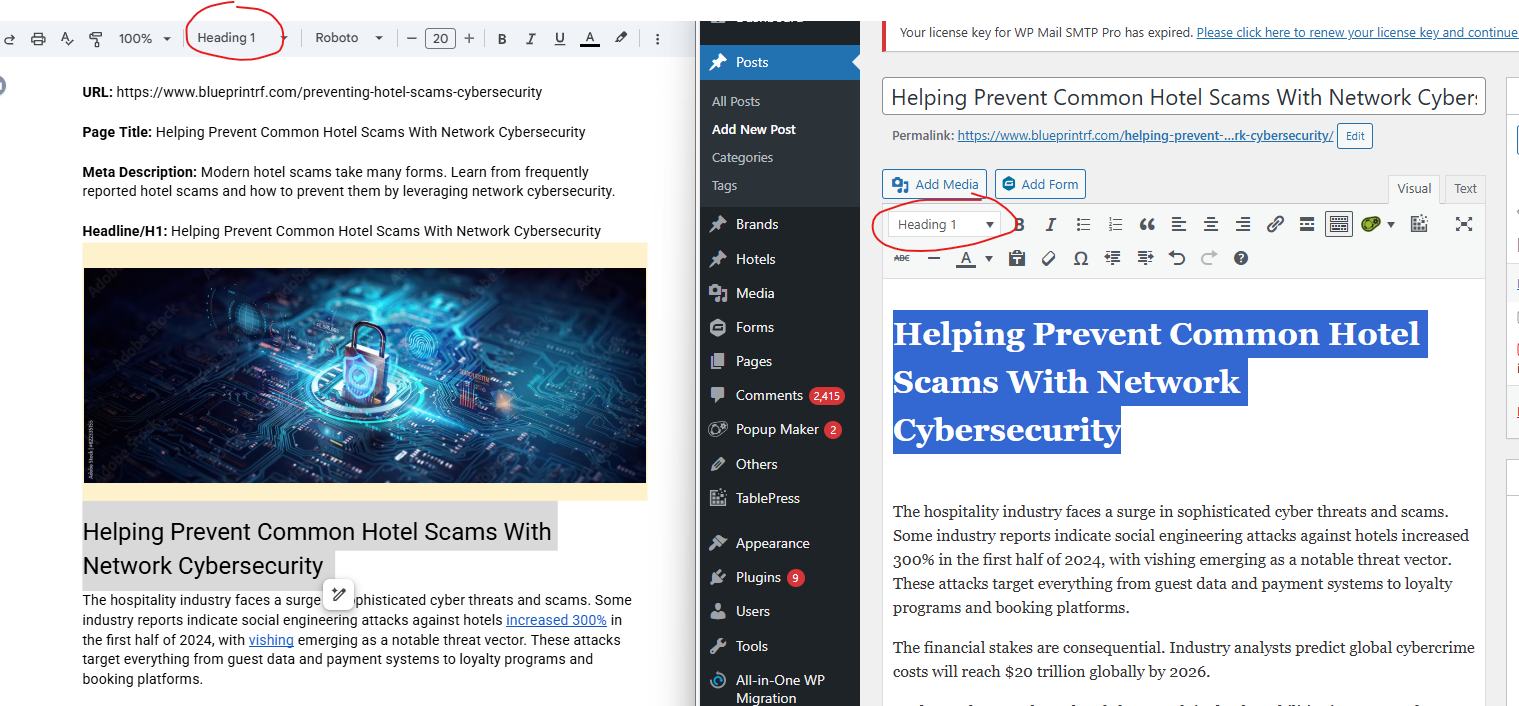Run spelling and grammar check in Docs

67,39
